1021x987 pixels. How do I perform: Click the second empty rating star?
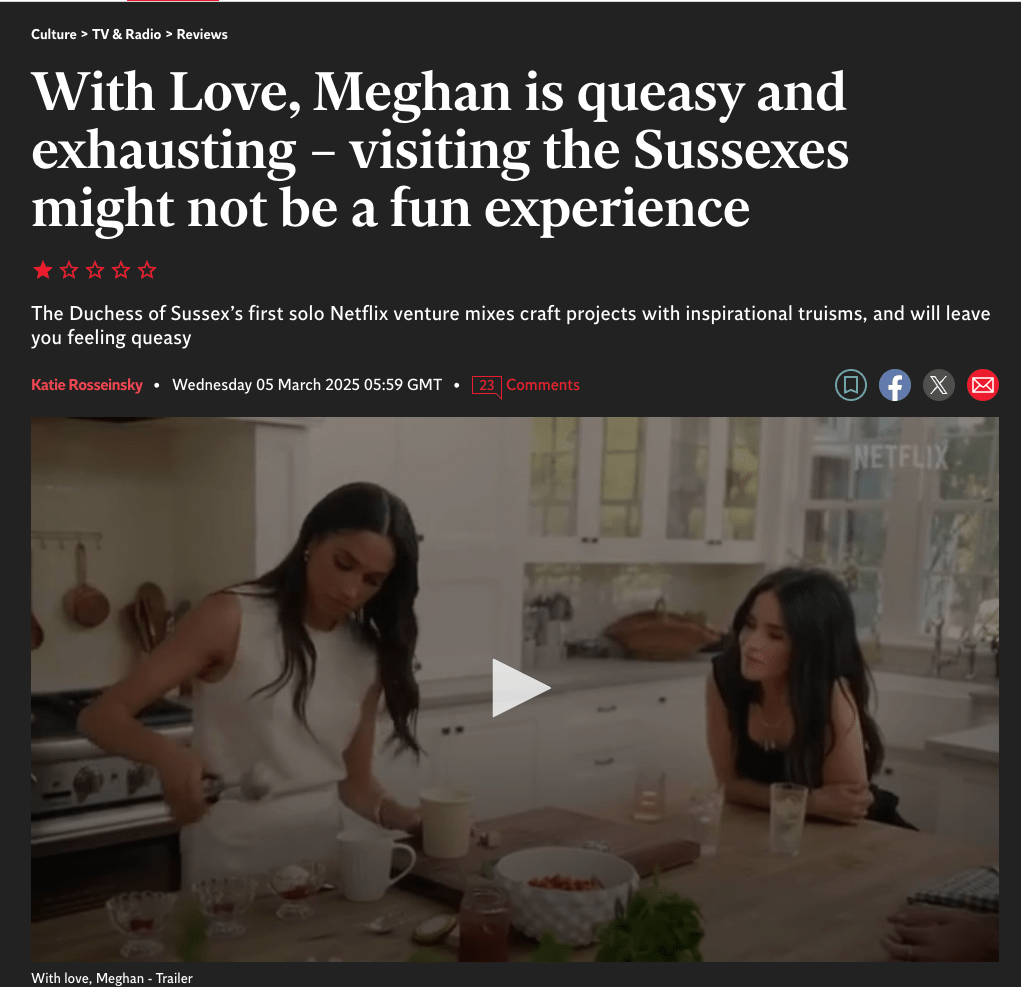pos(69,270)
